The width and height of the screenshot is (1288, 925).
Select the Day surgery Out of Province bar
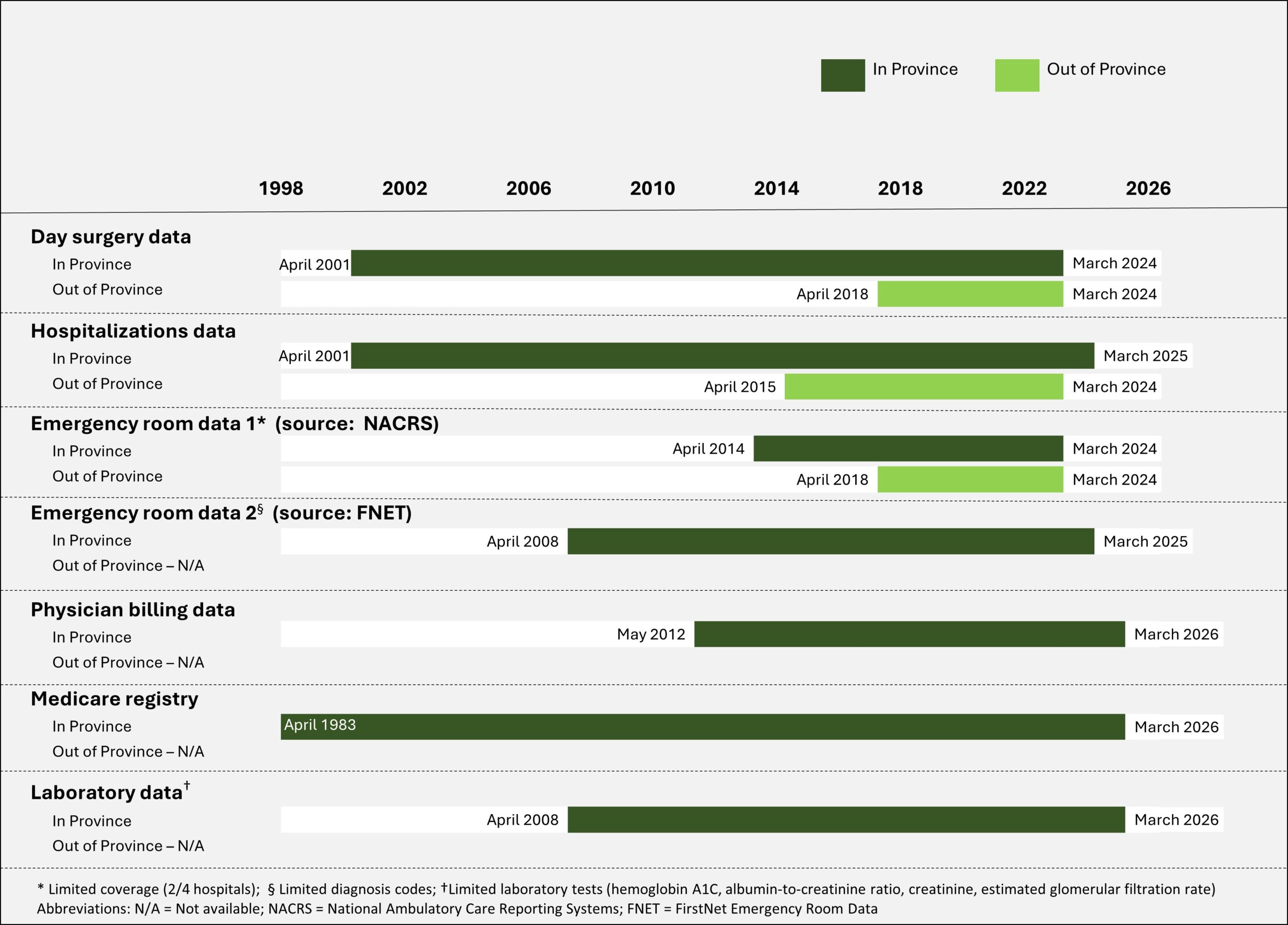(970, 294)
